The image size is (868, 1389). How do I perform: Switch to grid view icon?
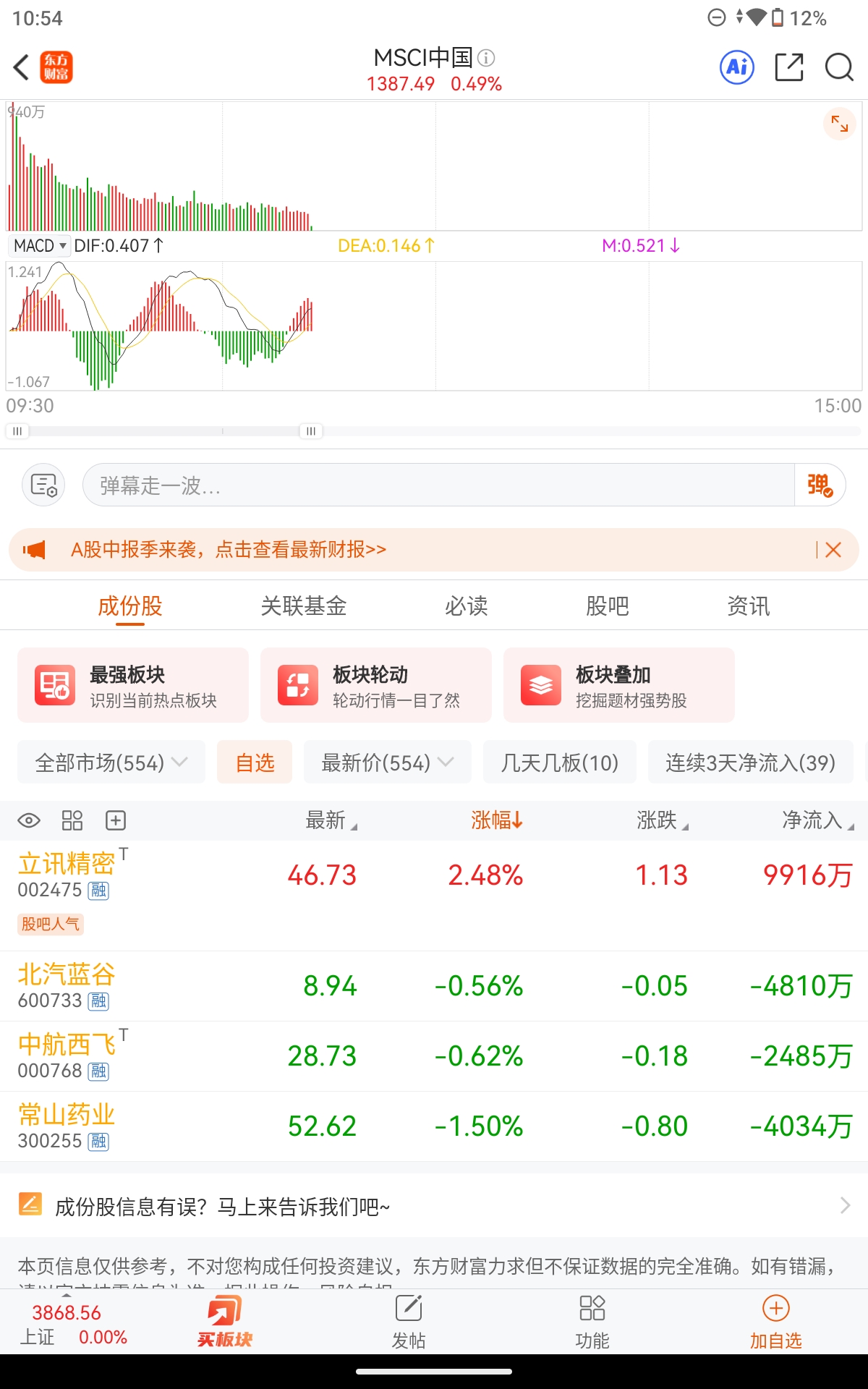(72, 820)
